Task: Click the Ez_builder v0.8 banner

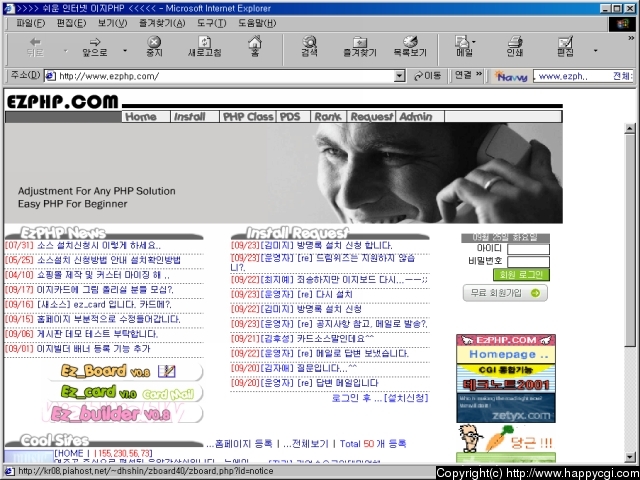Action: 122,413
